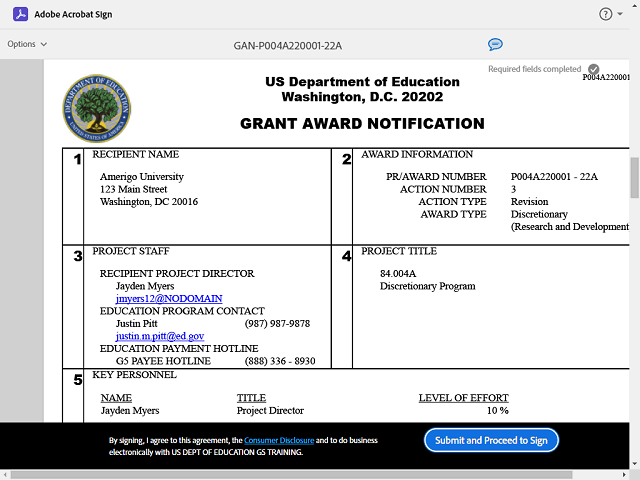Click the Department of Education seal

pos(97,108)
